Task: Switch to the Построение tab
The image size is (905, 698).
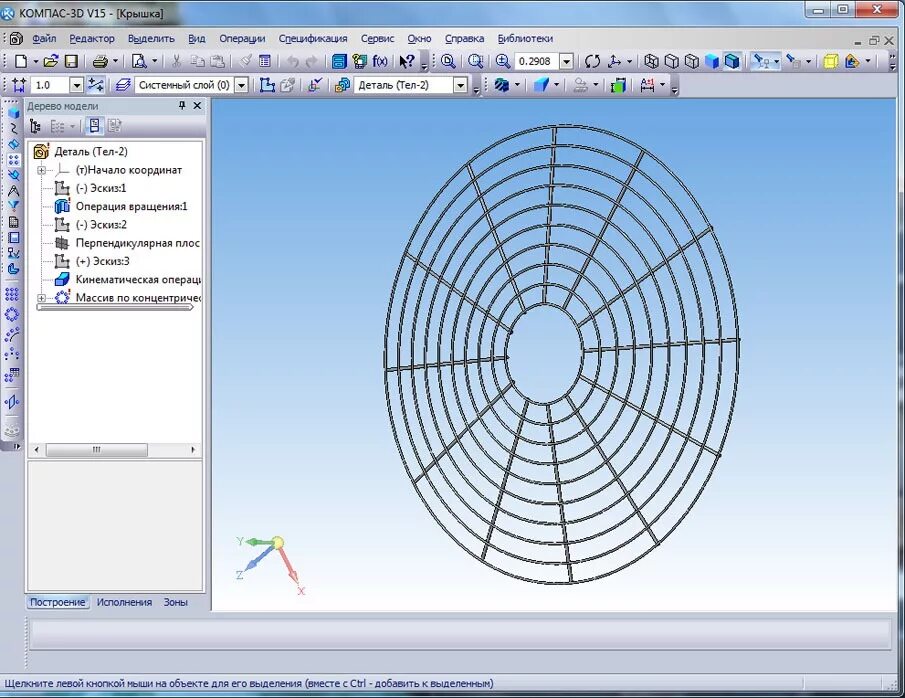Action: [58, 602]
